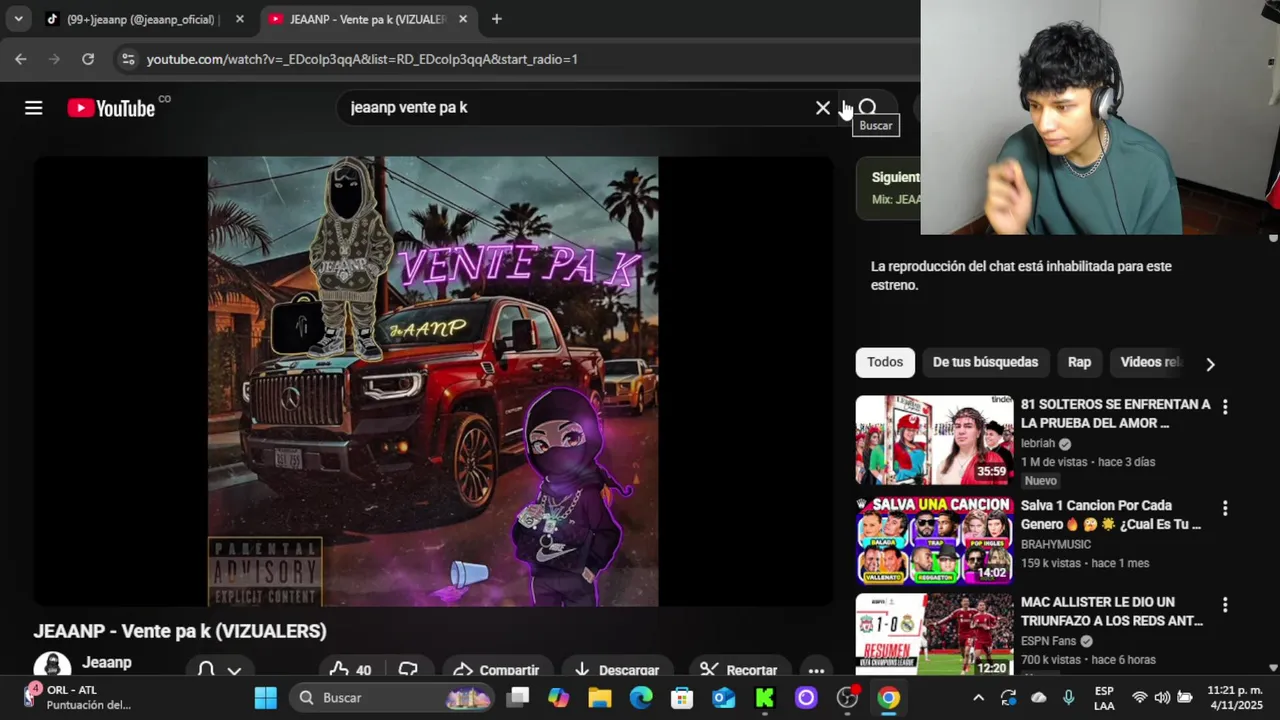
Task: Open title Salva 1 Cancion Por Cada Genero
Action: tap(1111, 515)
